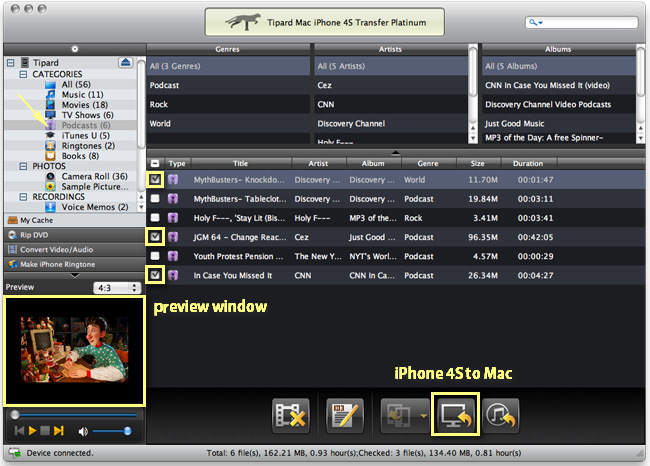This screenshot has width=650, height=466.
Task: Open the Convert Video/Audio panel
Action: 75,250
